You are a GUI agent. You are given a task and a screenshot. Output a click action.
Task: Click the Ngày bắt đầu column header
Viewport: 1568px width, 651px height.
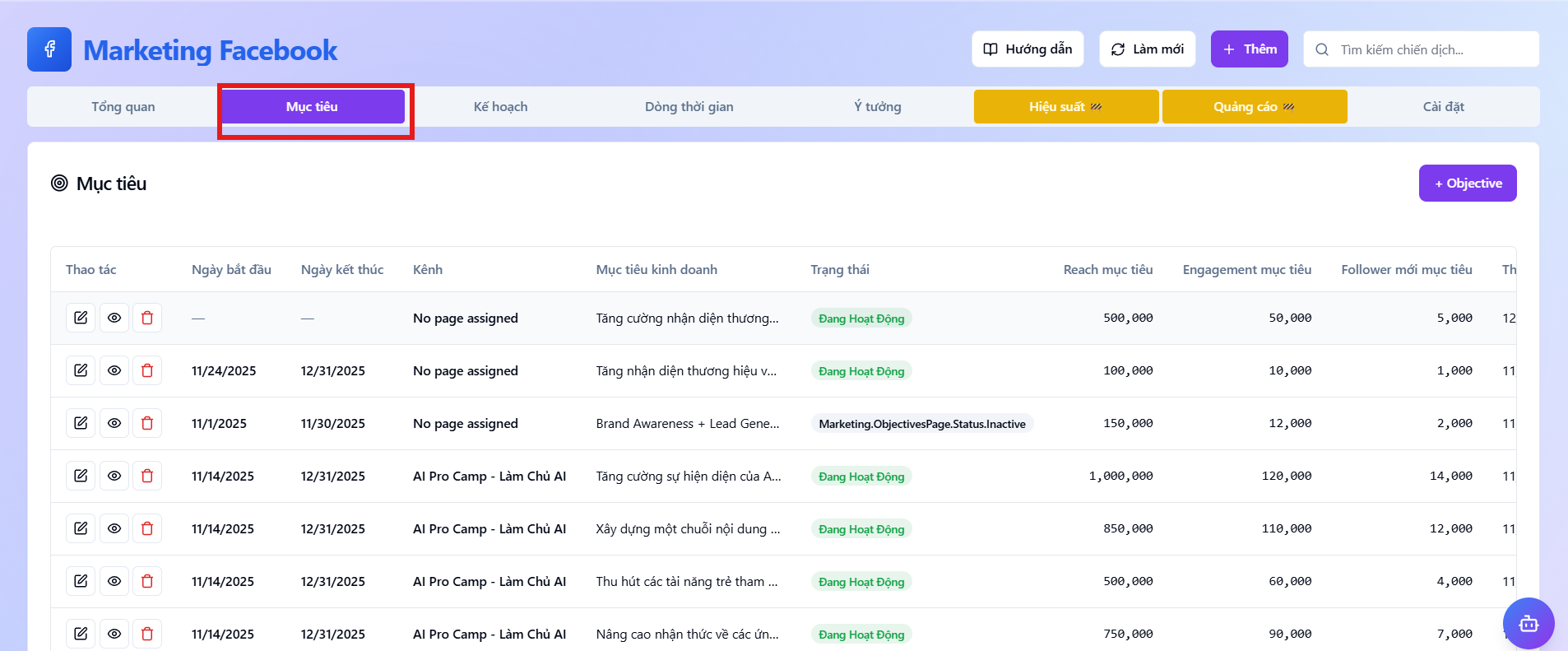231,270
